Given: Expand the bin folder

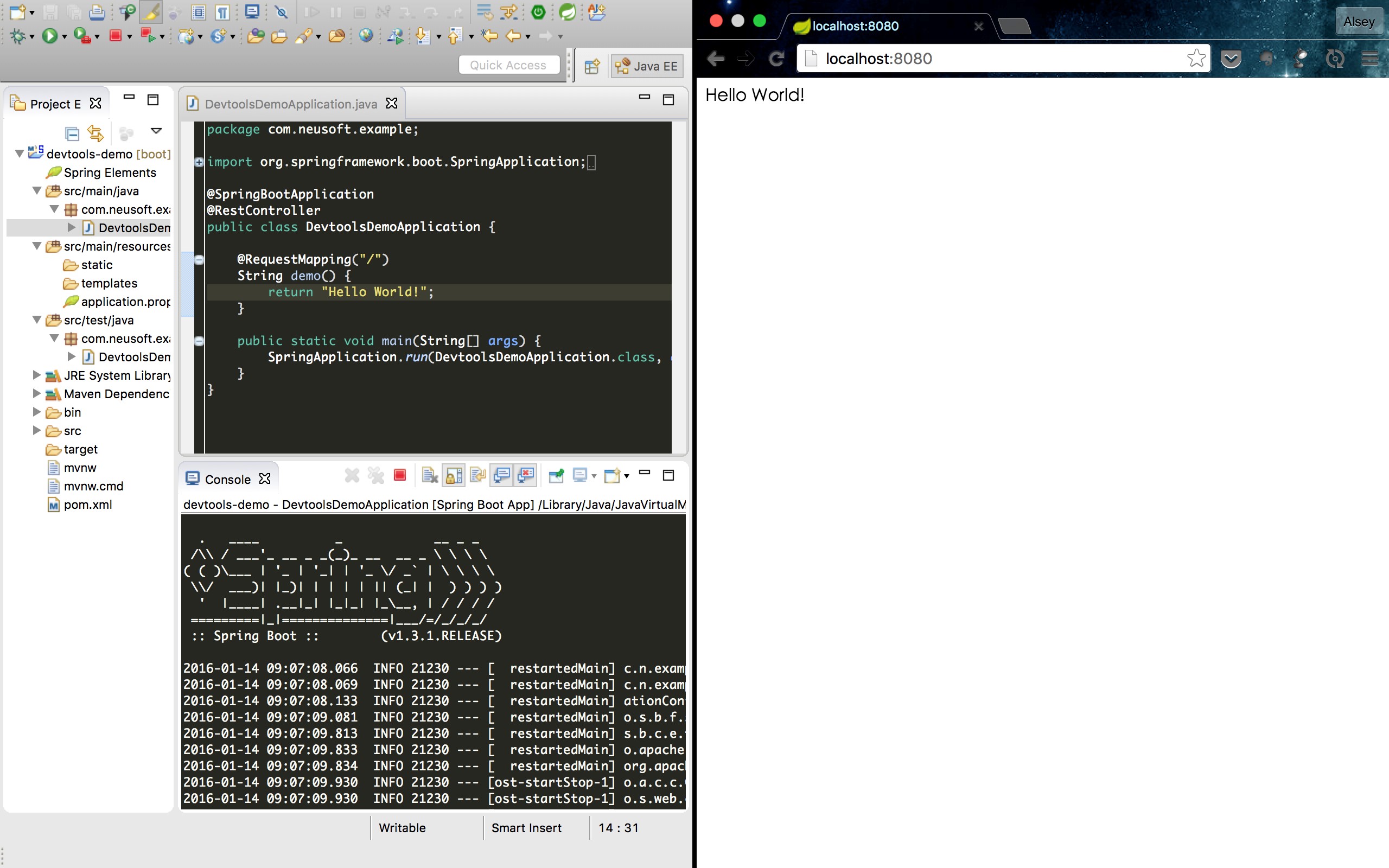Looking at the screenshot, I should pos(36,412).
